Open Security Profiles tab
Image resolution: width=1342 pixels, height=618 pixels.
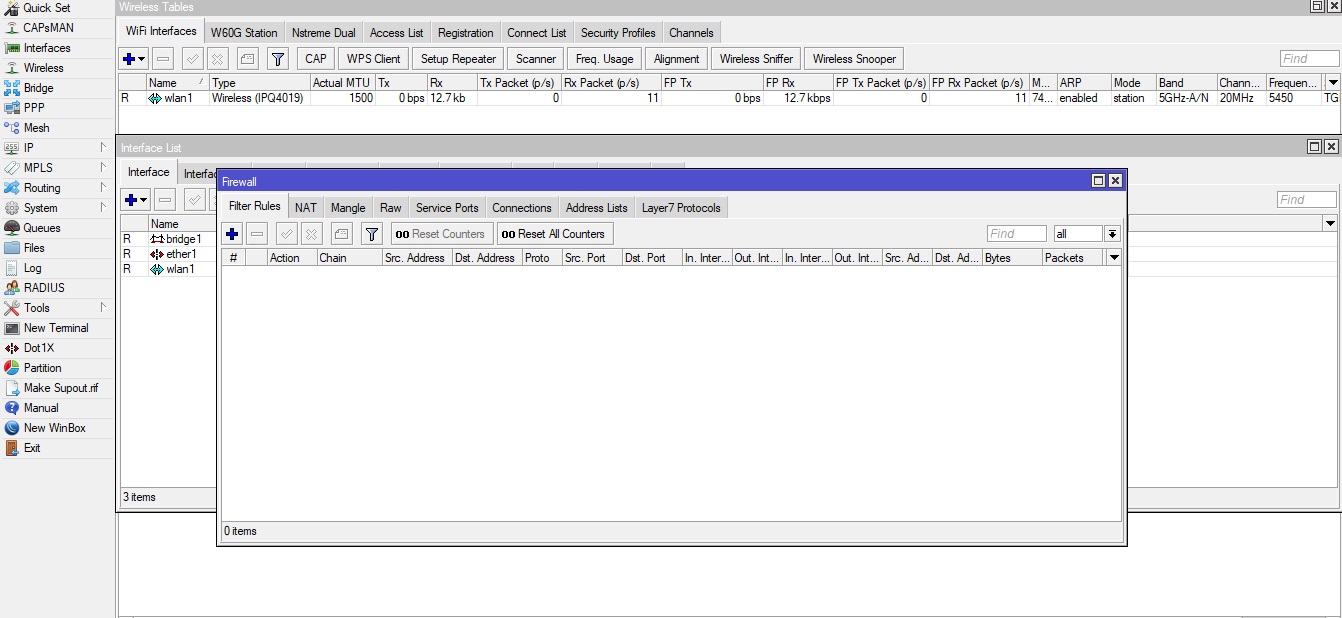(x=618, y=33)
